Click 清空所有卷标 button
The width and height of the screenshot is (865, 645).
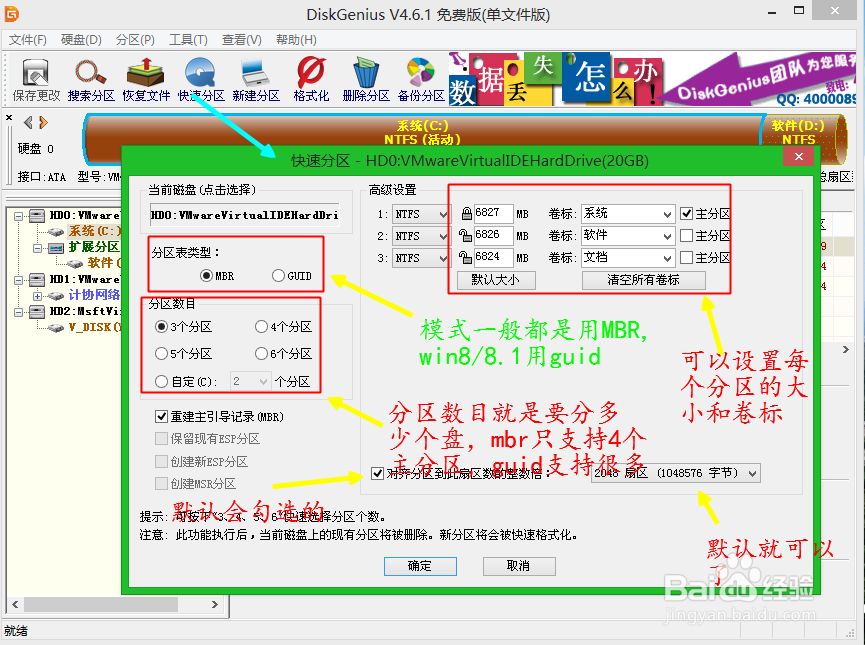[x=643, y=280]
